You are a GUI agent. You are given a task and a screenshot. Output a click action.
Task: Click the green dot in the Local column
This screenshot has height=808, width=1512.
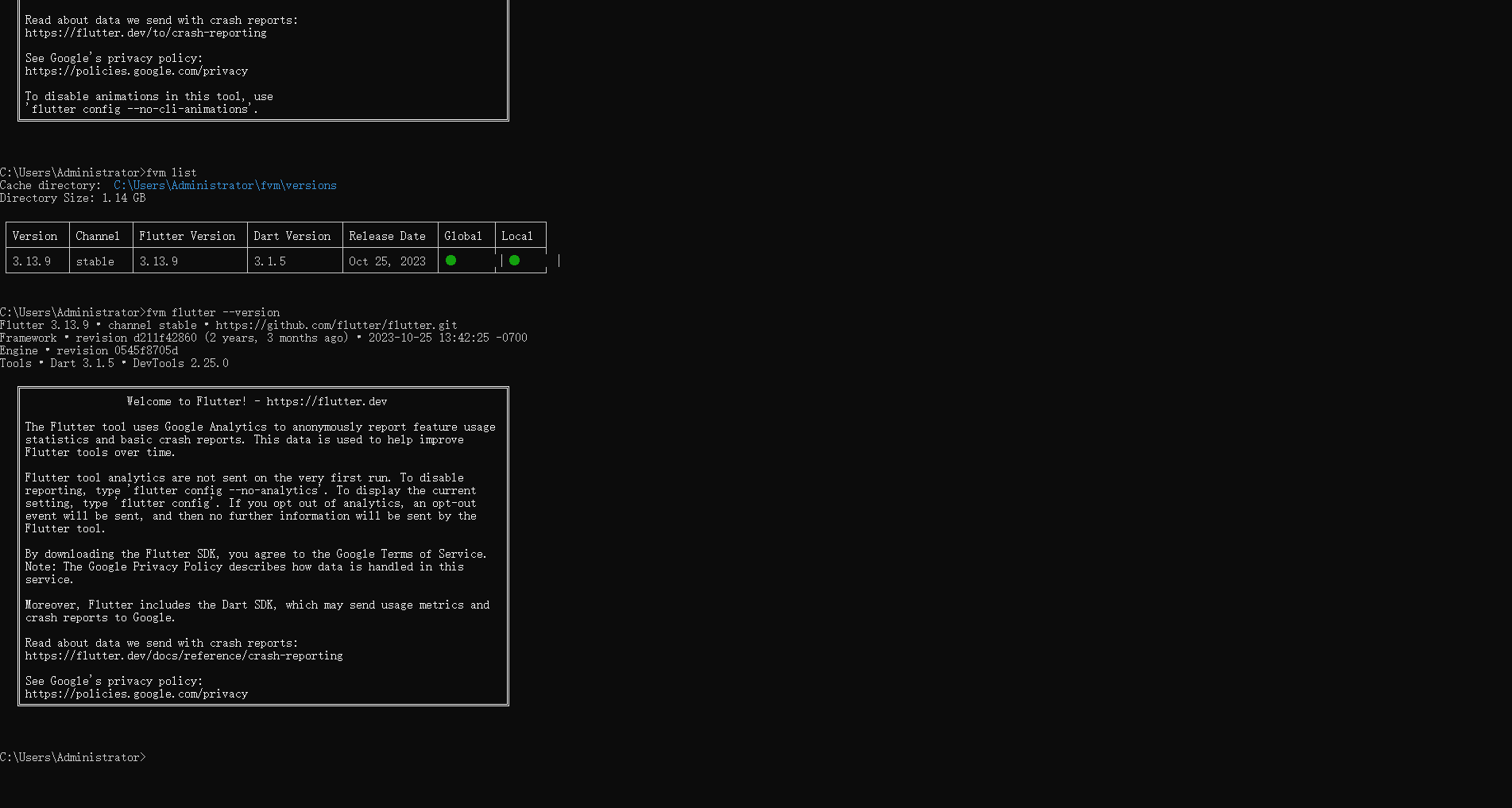514,261
